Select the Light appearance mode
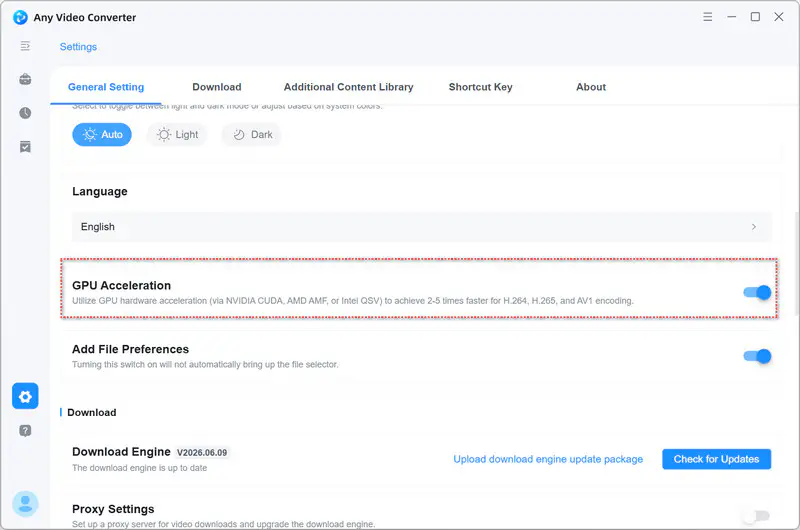The width and height of the screenshot is (800, 530). 177,135
